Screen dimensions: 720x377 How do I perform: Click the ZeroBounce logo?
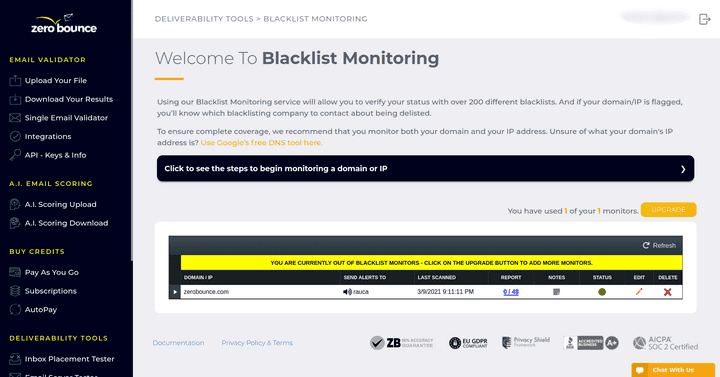tap(64, 24)
